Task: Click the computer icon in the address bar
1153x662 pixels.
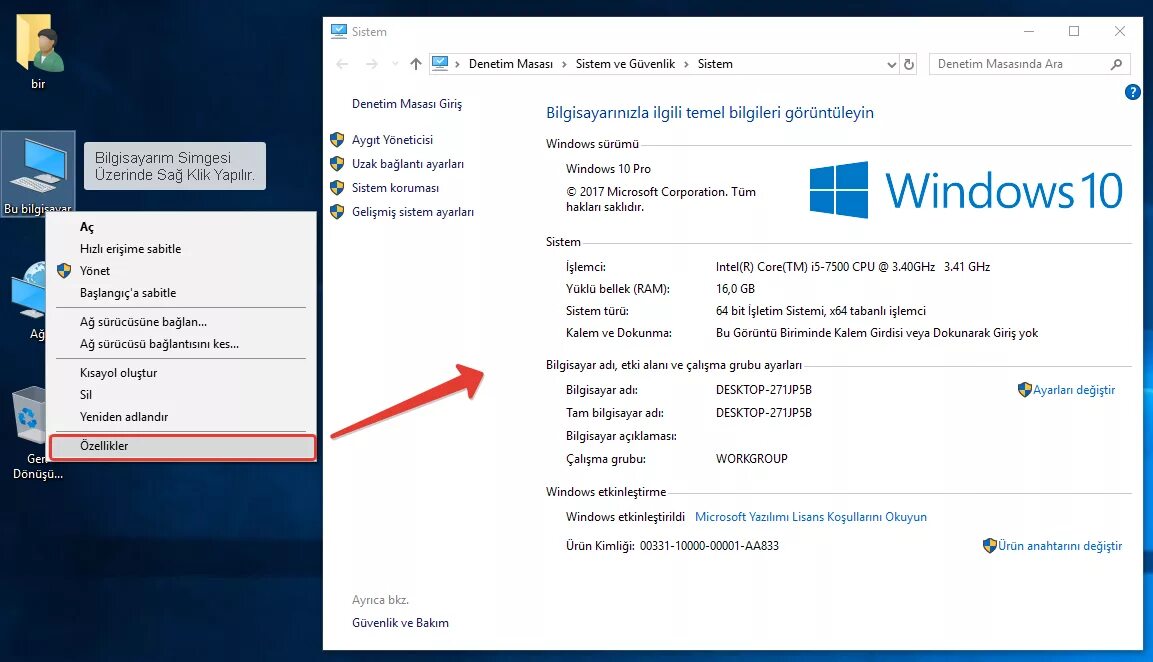Action: [x=441, y=63]
